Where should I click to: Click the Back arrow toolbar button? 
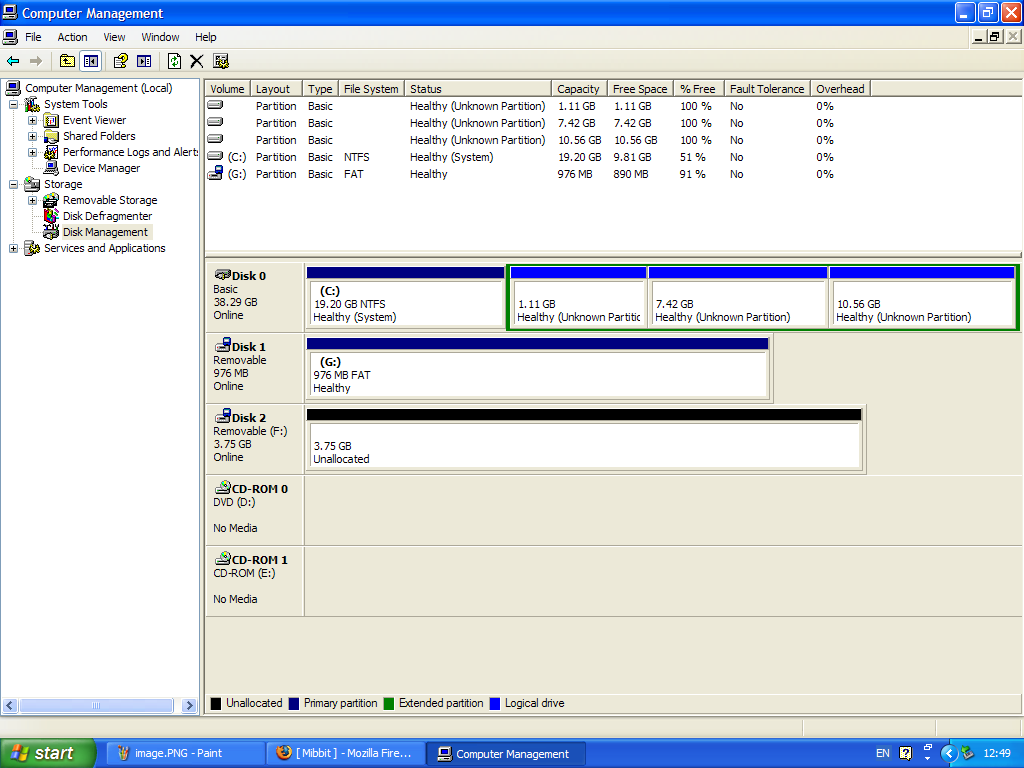[x=13, y=61]
